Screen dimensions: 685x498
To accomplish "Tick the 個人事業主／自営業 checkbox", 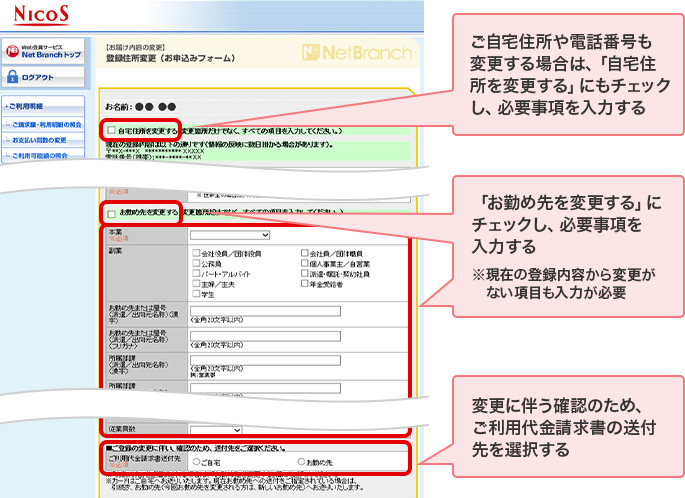I will [x=305, y=264].
